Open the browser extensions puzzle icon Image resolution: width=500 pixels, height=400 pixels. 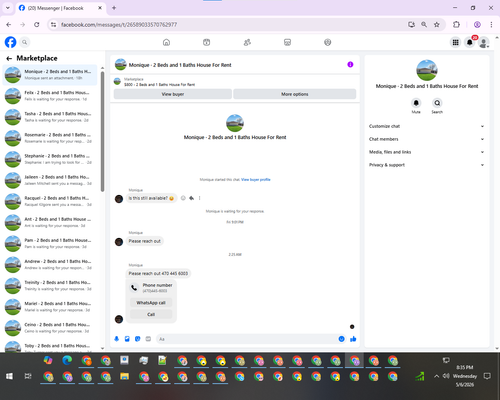pos(456,25)
